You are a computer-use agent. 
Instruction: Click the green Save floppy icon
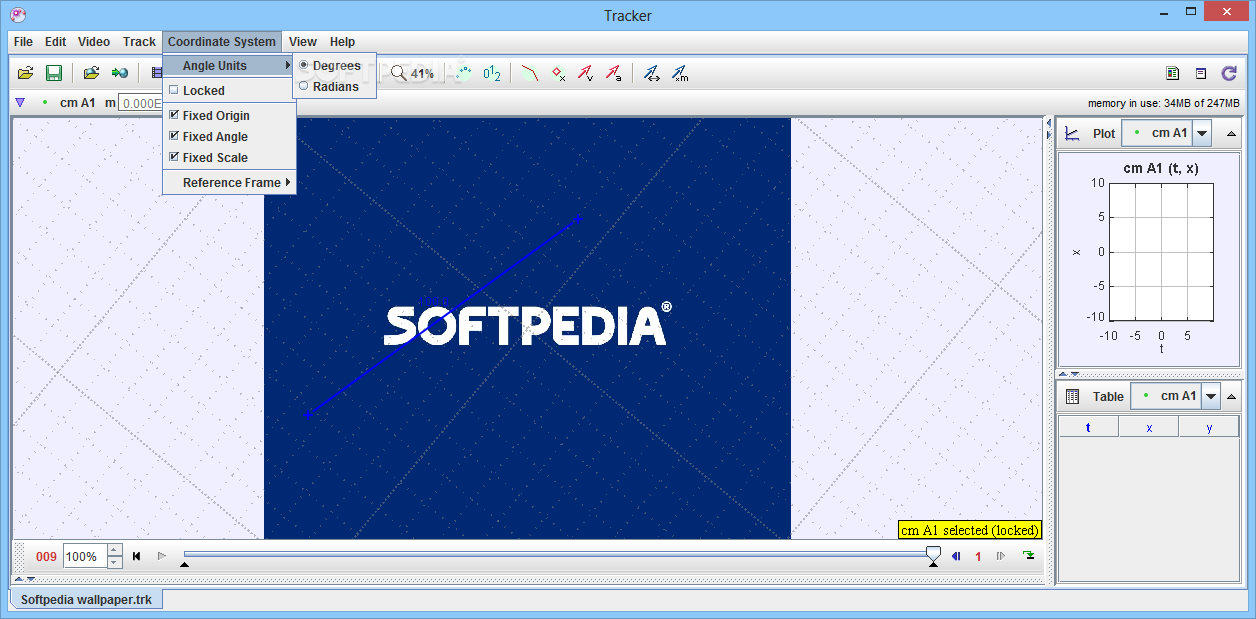pyautogui.click(x=54, y=73)
